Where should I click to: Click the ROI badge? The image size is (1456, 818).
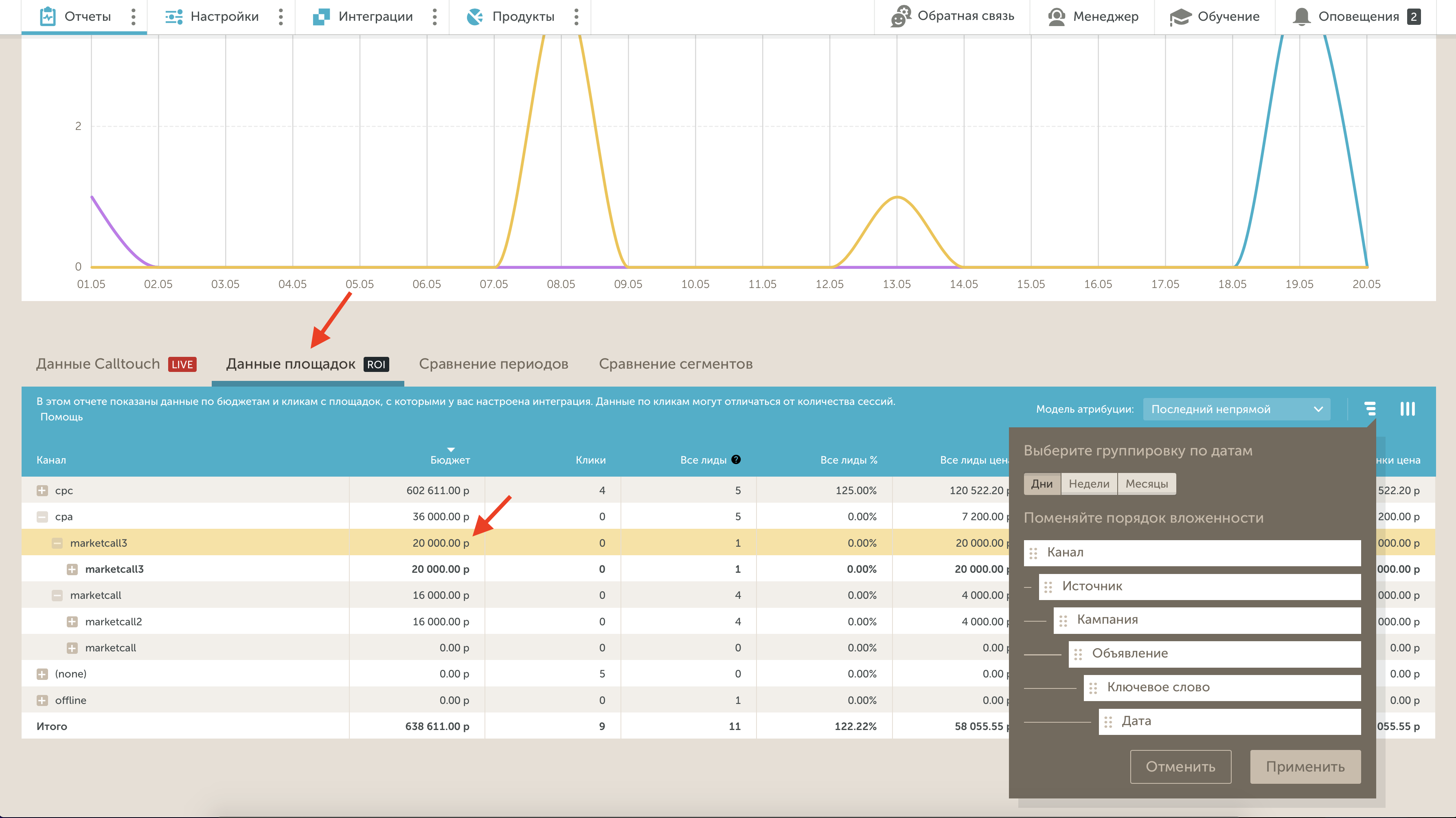(377, 364)
